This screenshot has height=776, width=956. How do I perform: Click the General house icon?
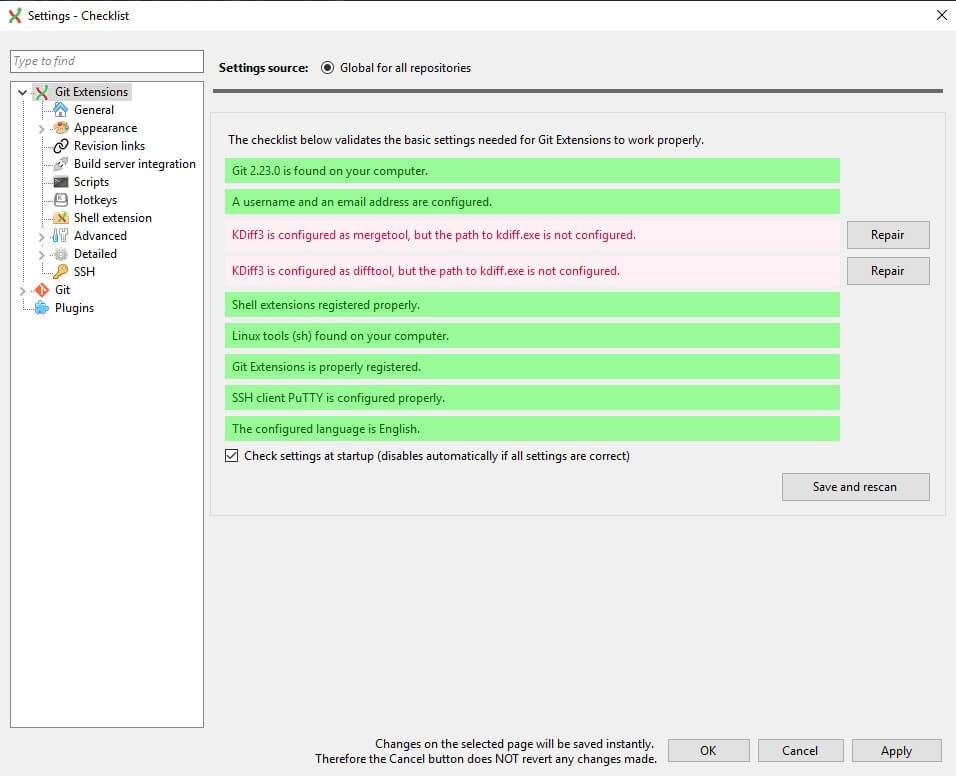[x=60, y=110]
